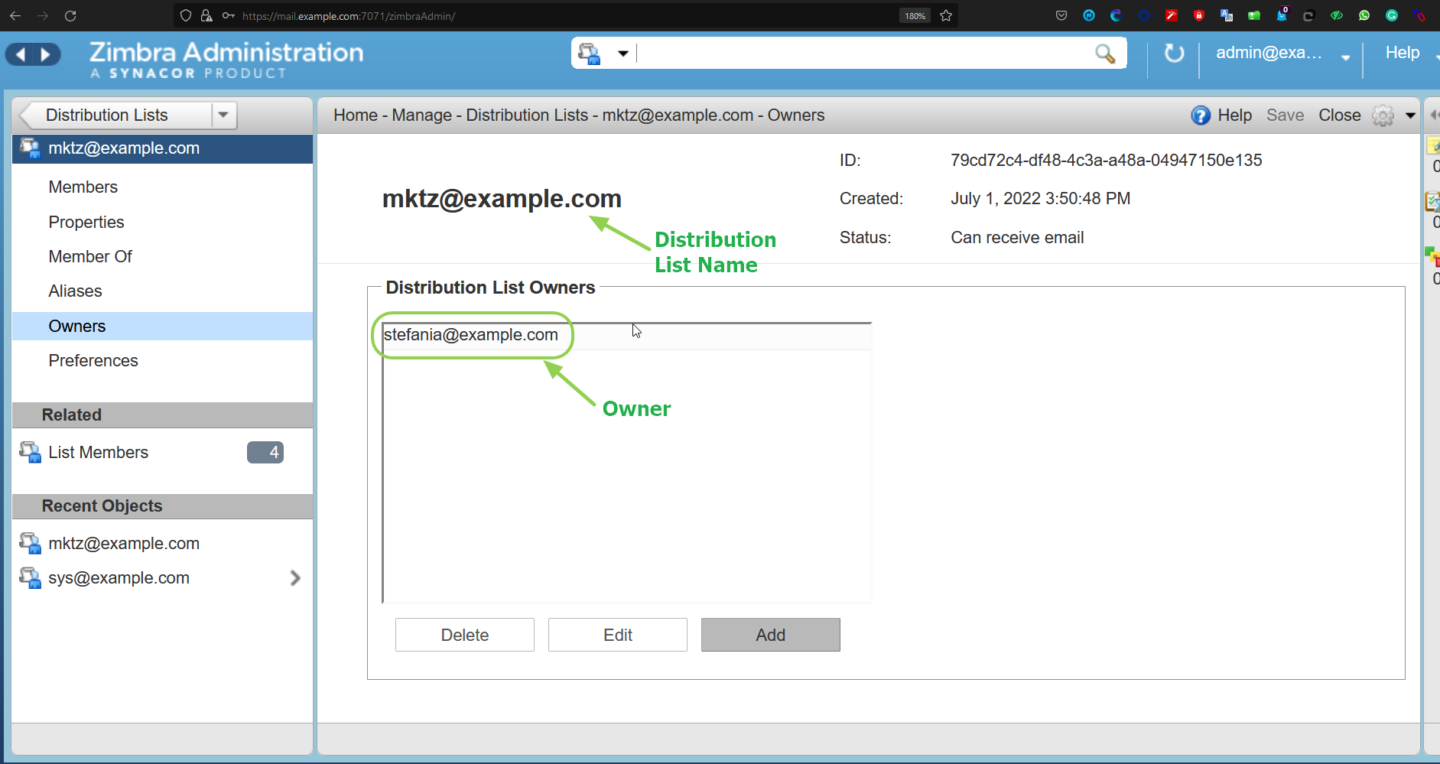
Task: Open the Properties section
Action: point(86,222)
